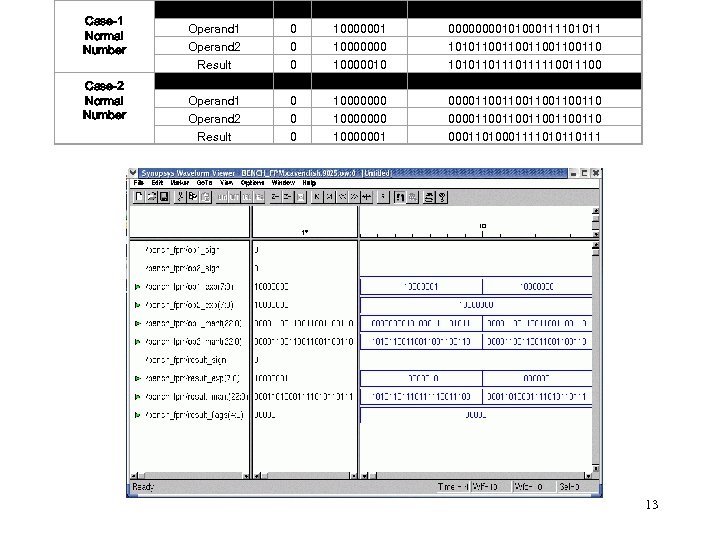Image resolution: width=720 pixels, height=540 pixels.
Task: Expand the op1_mant(22:0) signal bus
Action: 137,323
